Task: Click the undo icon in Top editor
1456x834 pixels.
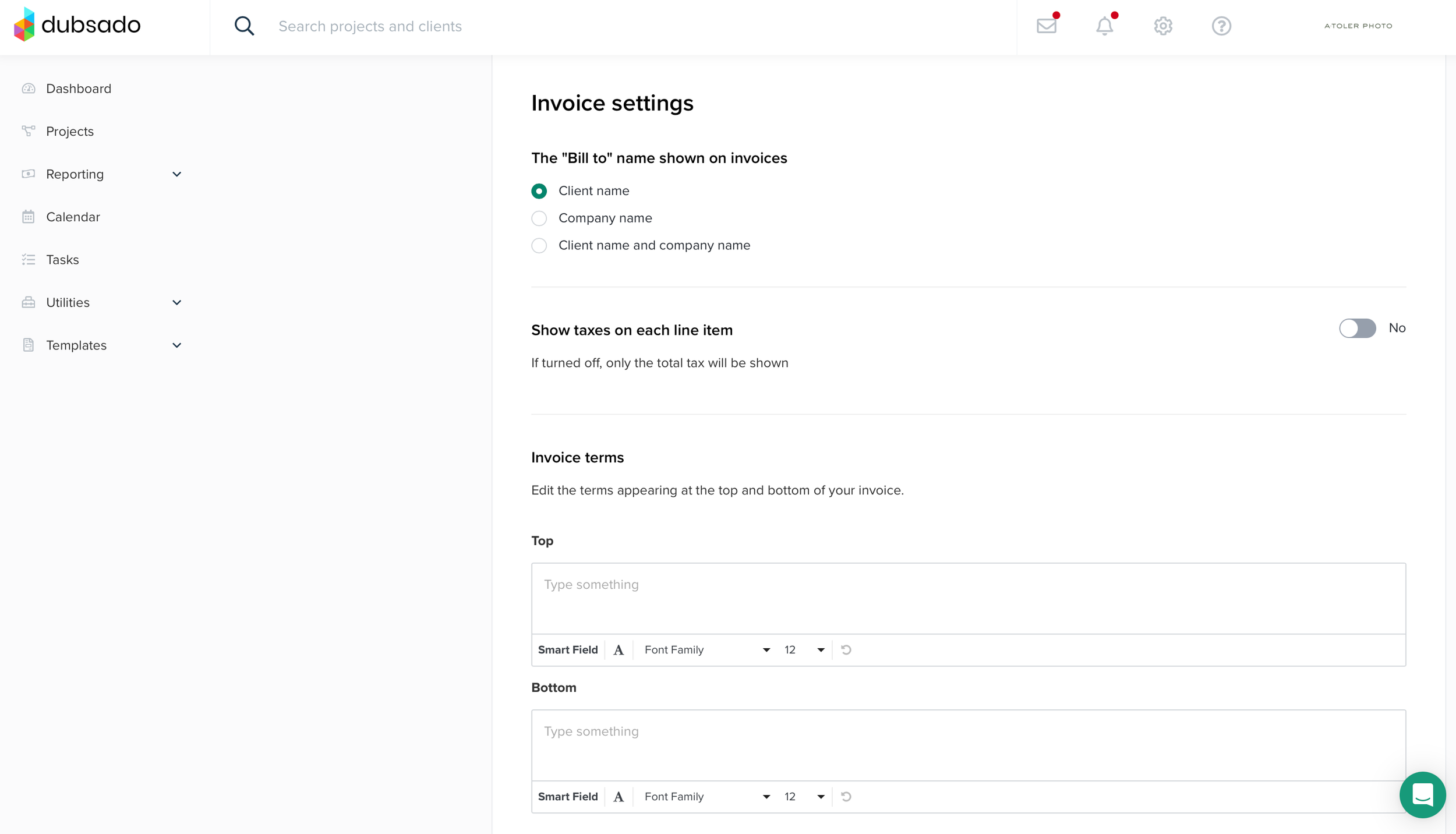Action: (846, 649)
